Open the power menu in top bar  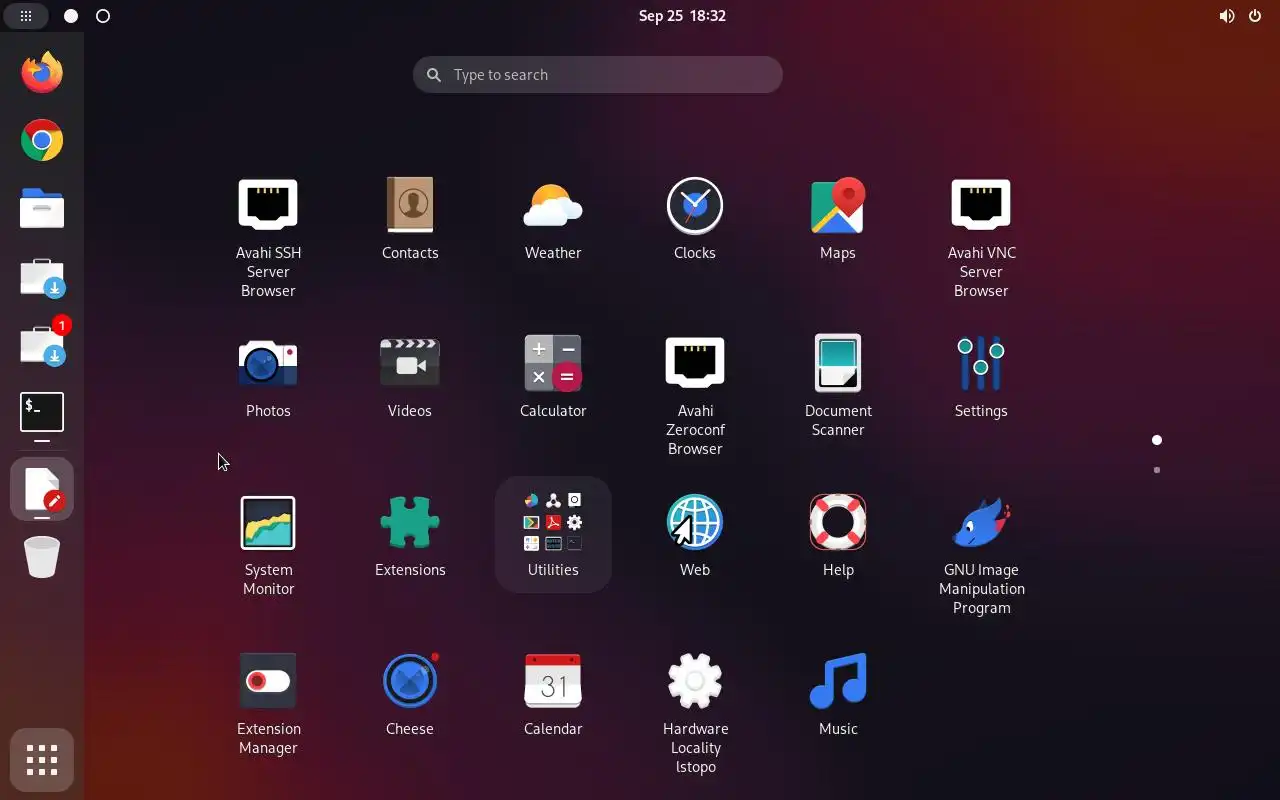(x=1255, y=16)
